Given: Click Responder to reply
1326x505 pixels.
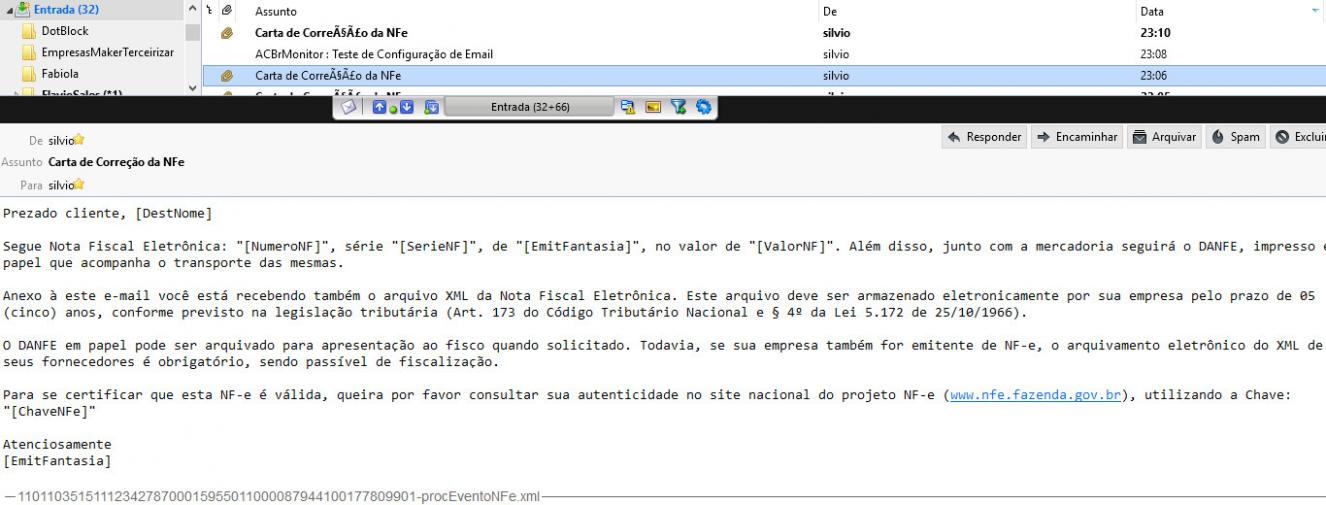Looking at the screenshot, I should coord(985,136).
